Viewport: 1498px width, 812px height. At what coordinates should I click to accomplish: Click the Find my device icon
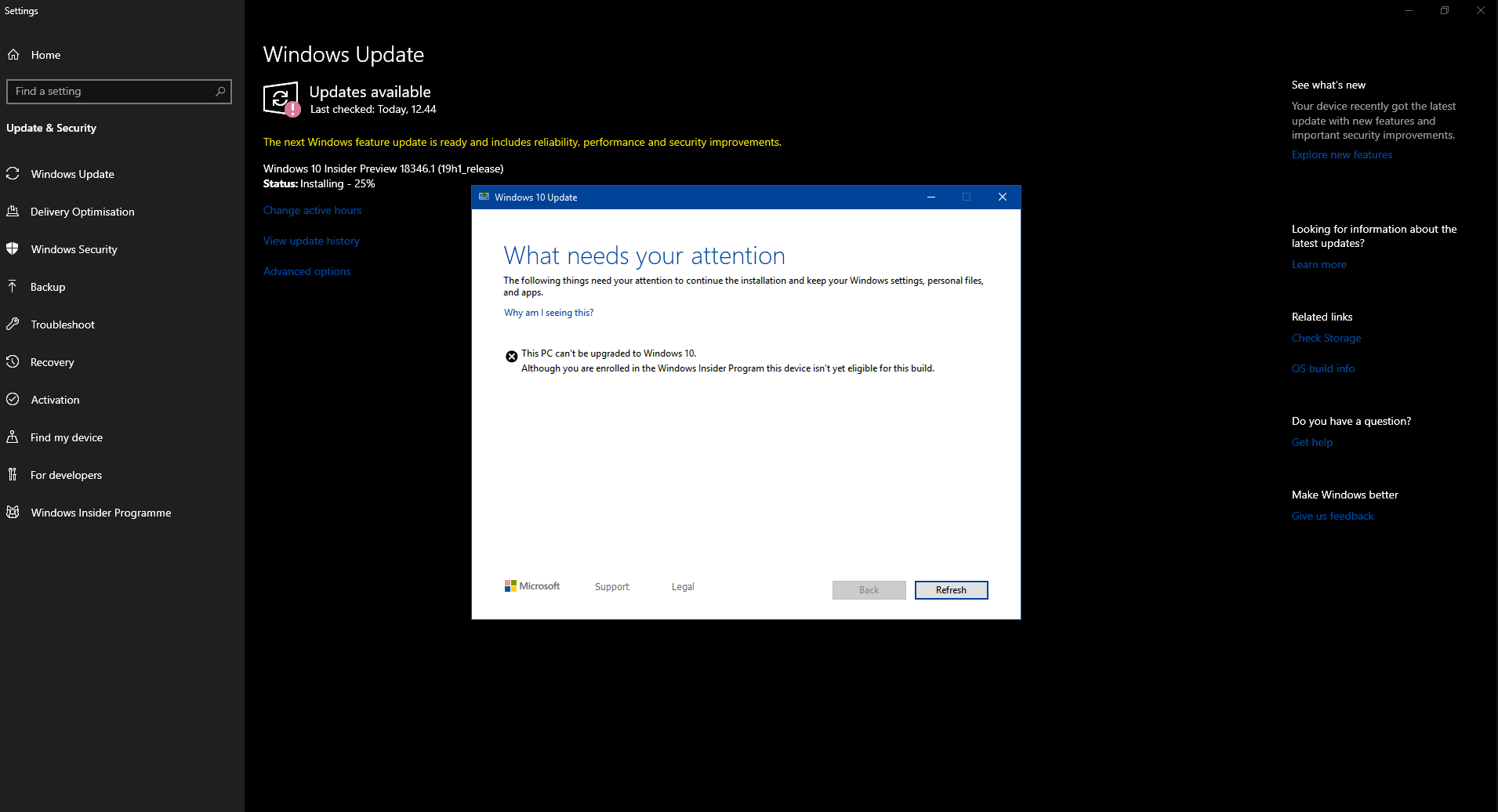(x=13, y=437)
